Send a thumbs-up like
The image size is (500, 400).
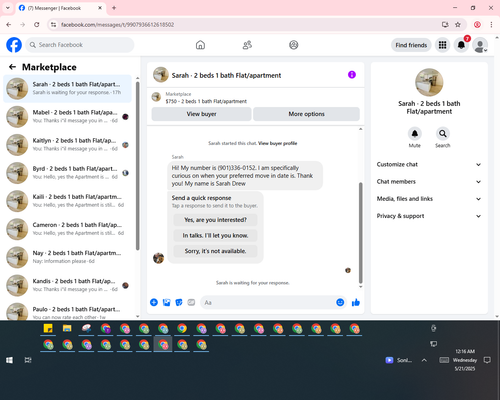(356, 302)
